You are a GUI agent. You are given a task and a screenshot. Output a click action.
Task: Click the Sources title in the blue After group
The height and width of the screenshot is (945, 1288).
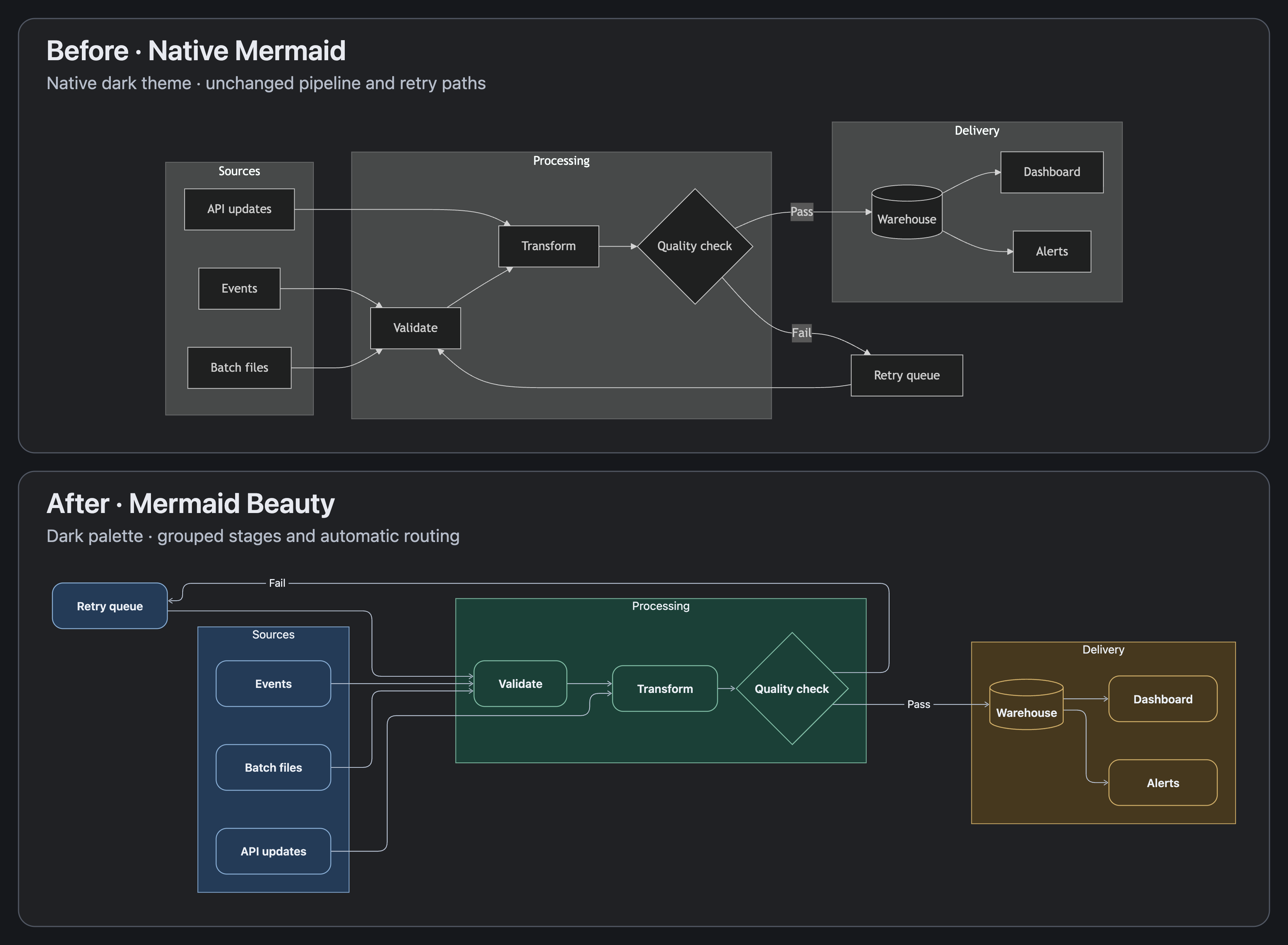pyautogui.click(x=273, y=634)
